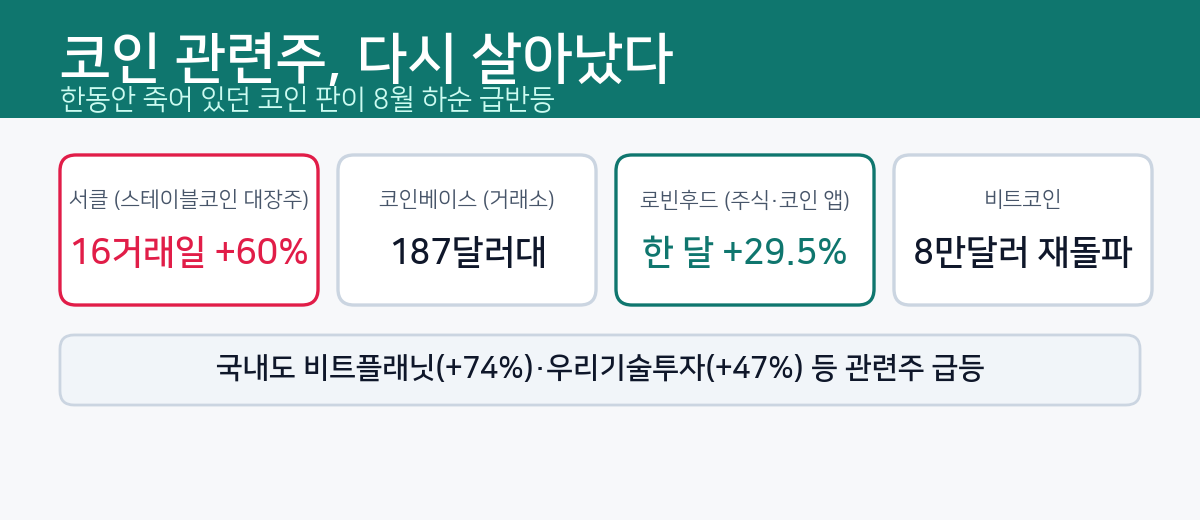Click the '코인베이스 (거래소)' card label
1200x520 pixels.
pyautogui.click(x=467, y=200)
